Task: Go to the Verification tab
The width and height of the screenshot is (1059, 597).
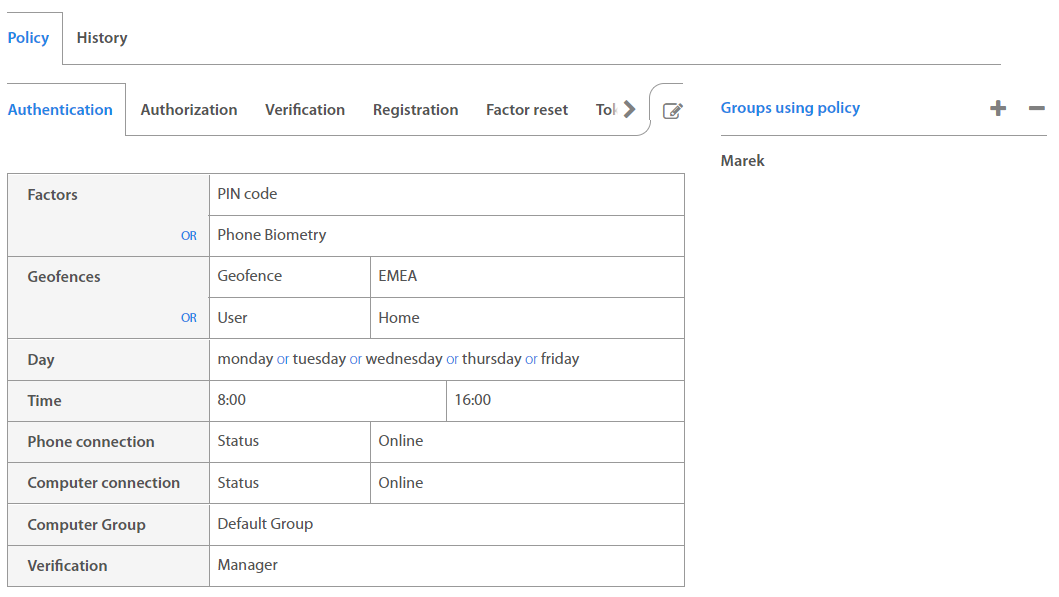Action: (305, 110)
